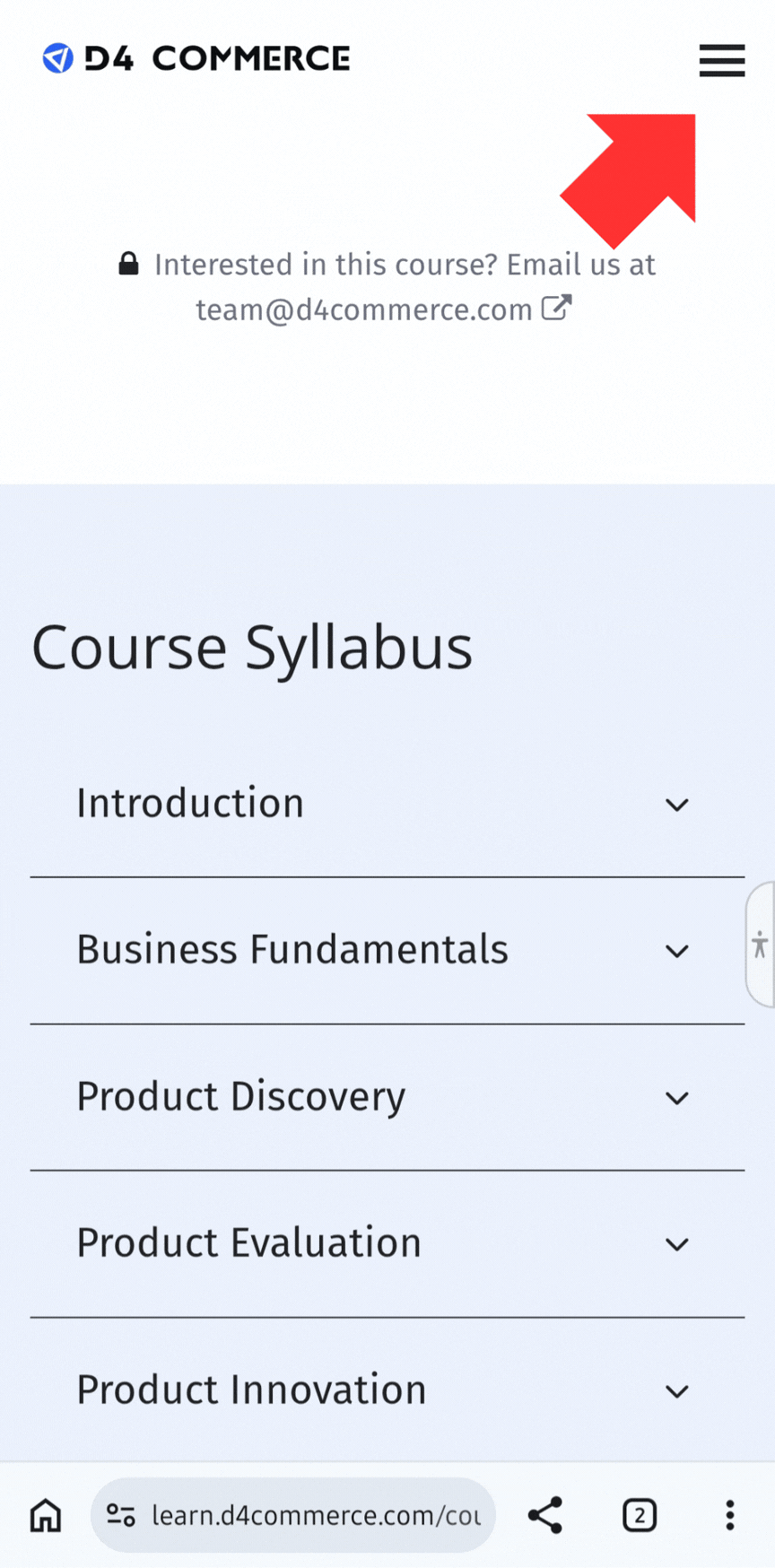Expand the Product Discovery chevron
This screenshot has width=775, height=1568.
click(677, 1098)
